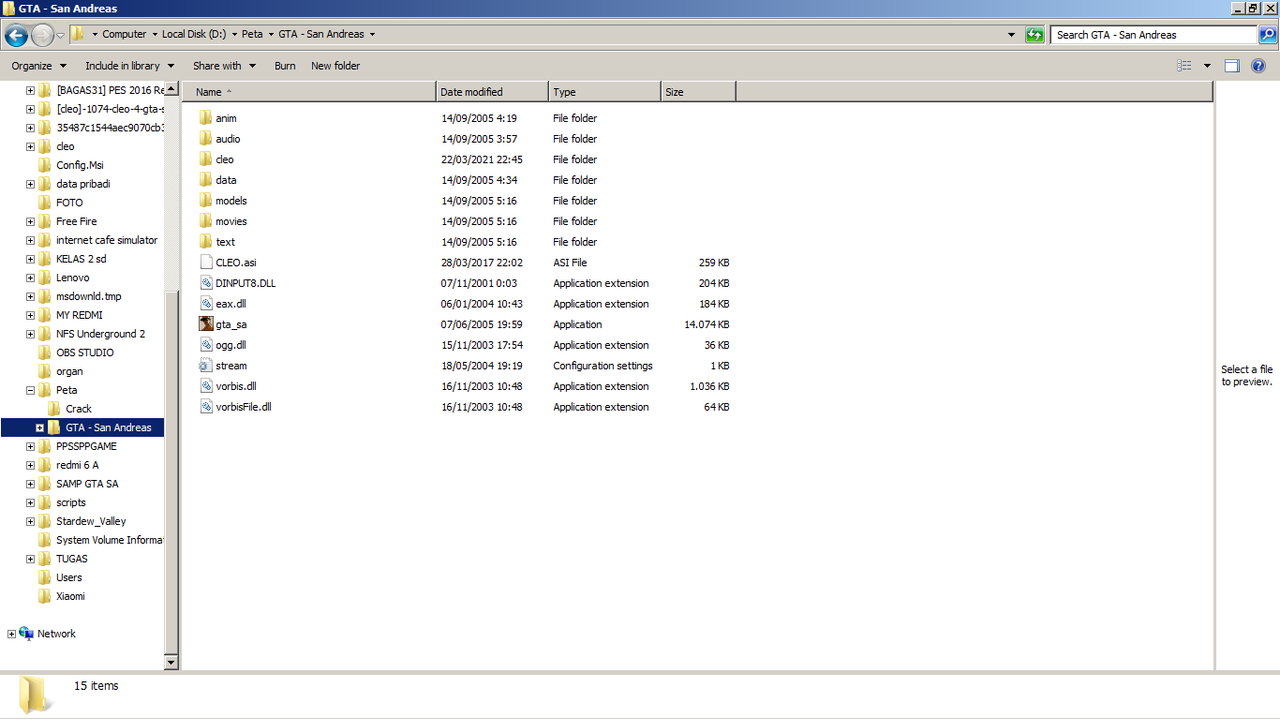Open the address bar history dropdown arrow

click(1012, 35)
